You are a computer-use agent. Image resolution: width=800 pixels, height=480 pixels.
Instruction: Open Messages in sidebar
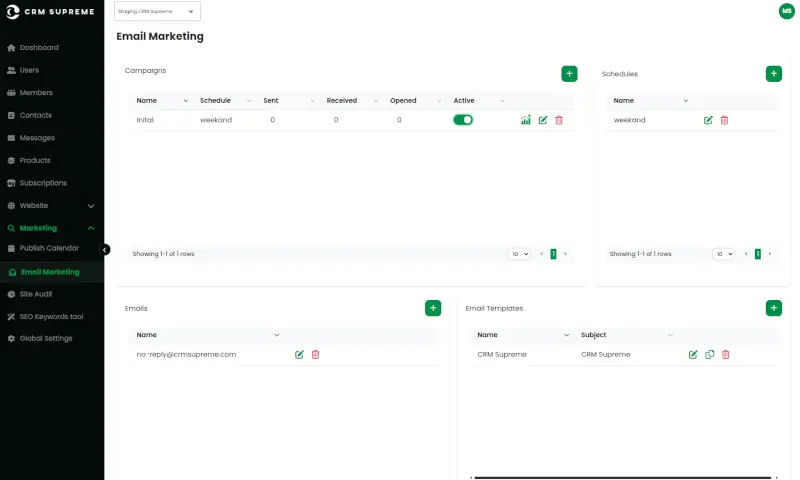pos(31,138)
